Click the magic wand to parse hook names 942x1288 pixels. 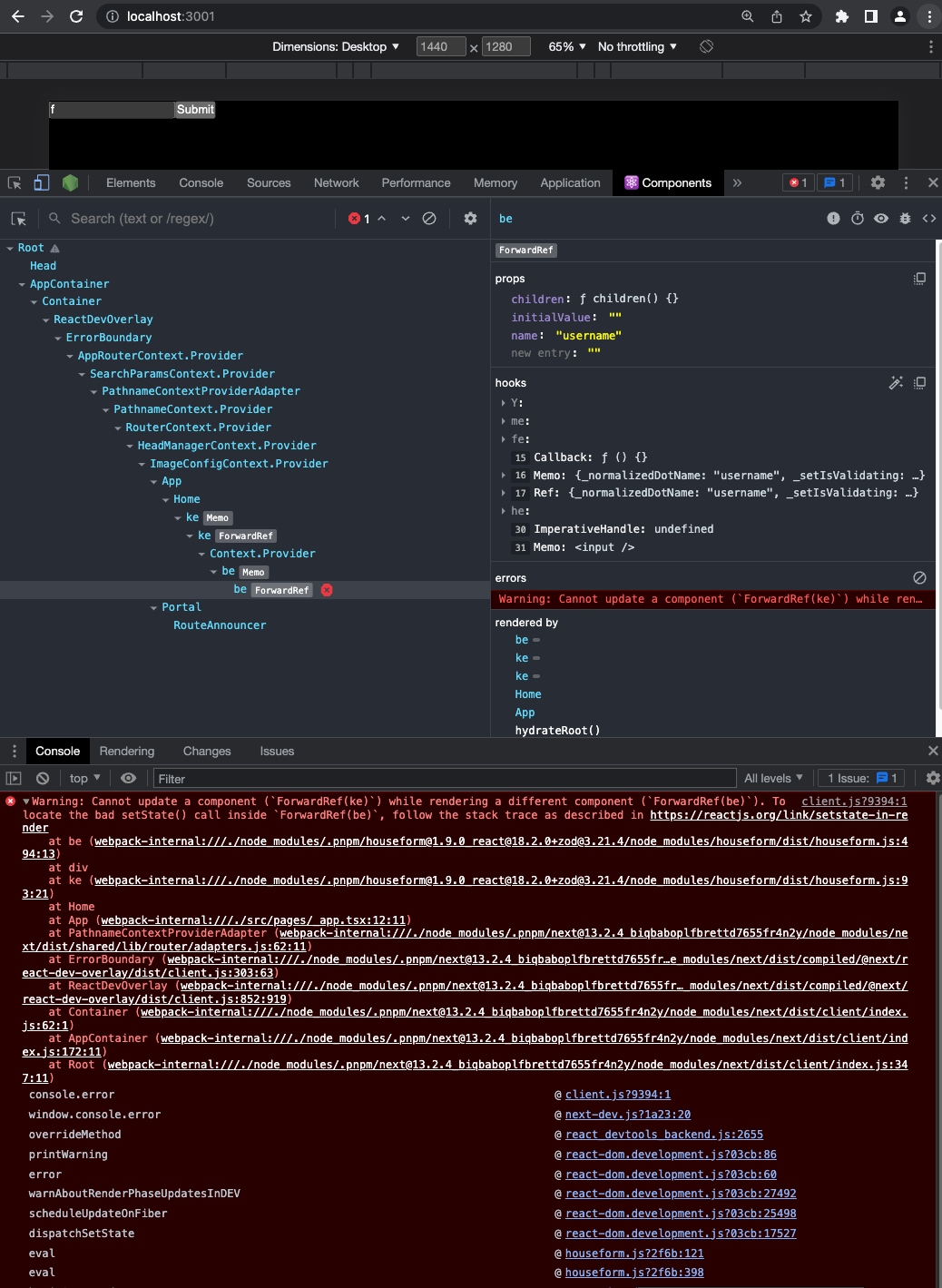(896, 383)
